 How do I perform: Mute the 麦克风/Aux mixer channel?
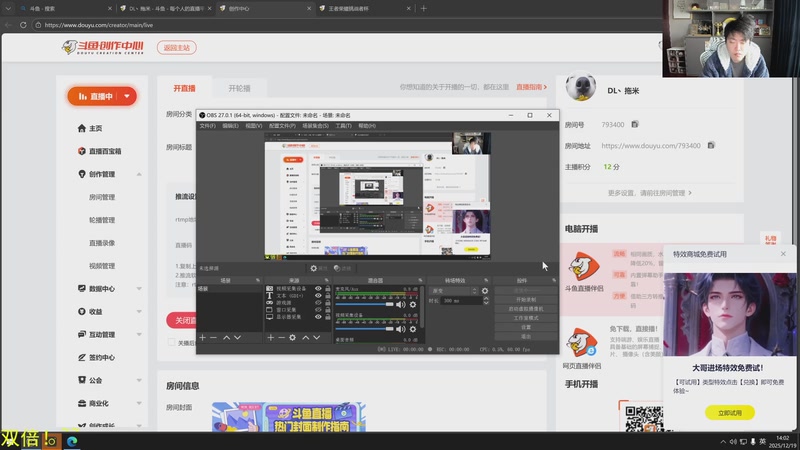pyautogui.click(x=401, y=305)
